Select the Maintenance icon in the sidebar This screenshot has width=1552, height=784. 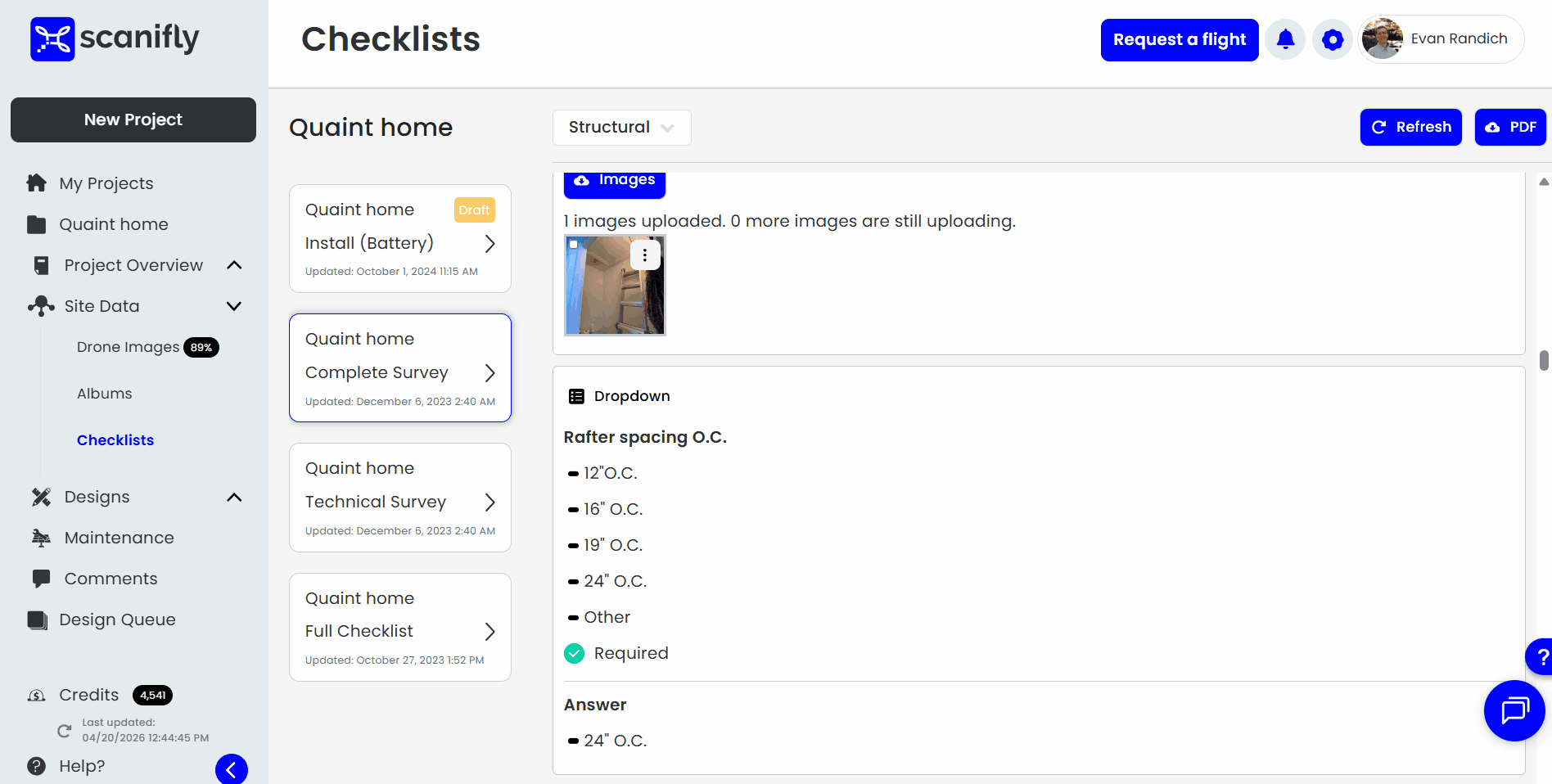(39, 537)
